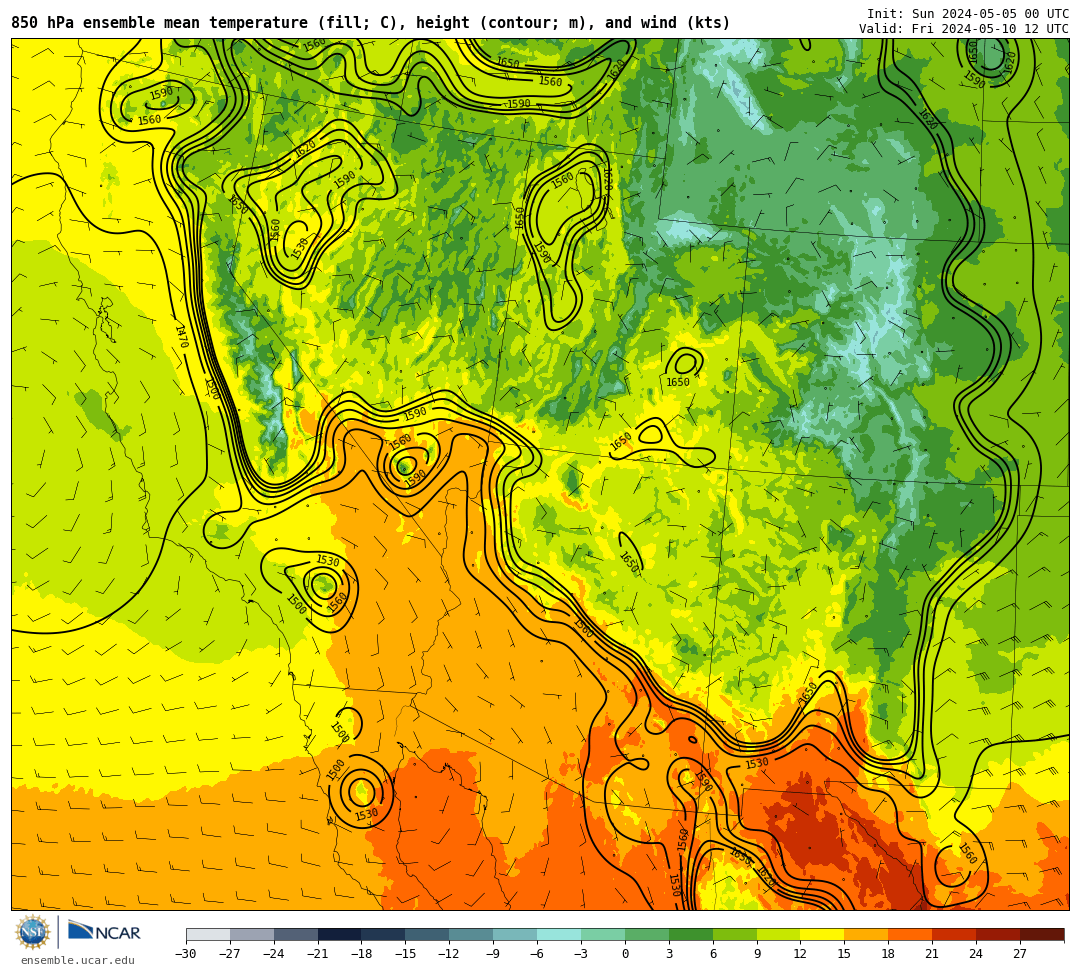Select the Valid date text
The height and width of the screenshot is (973, 1080).
tap(964, 28)
